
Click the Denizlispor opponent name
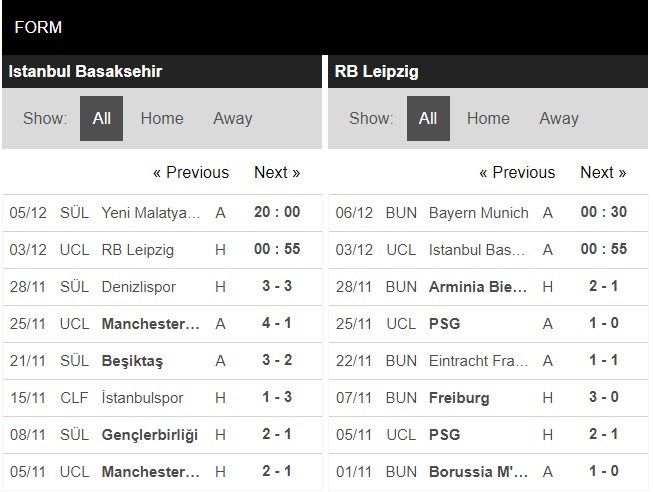coord(139,287)
